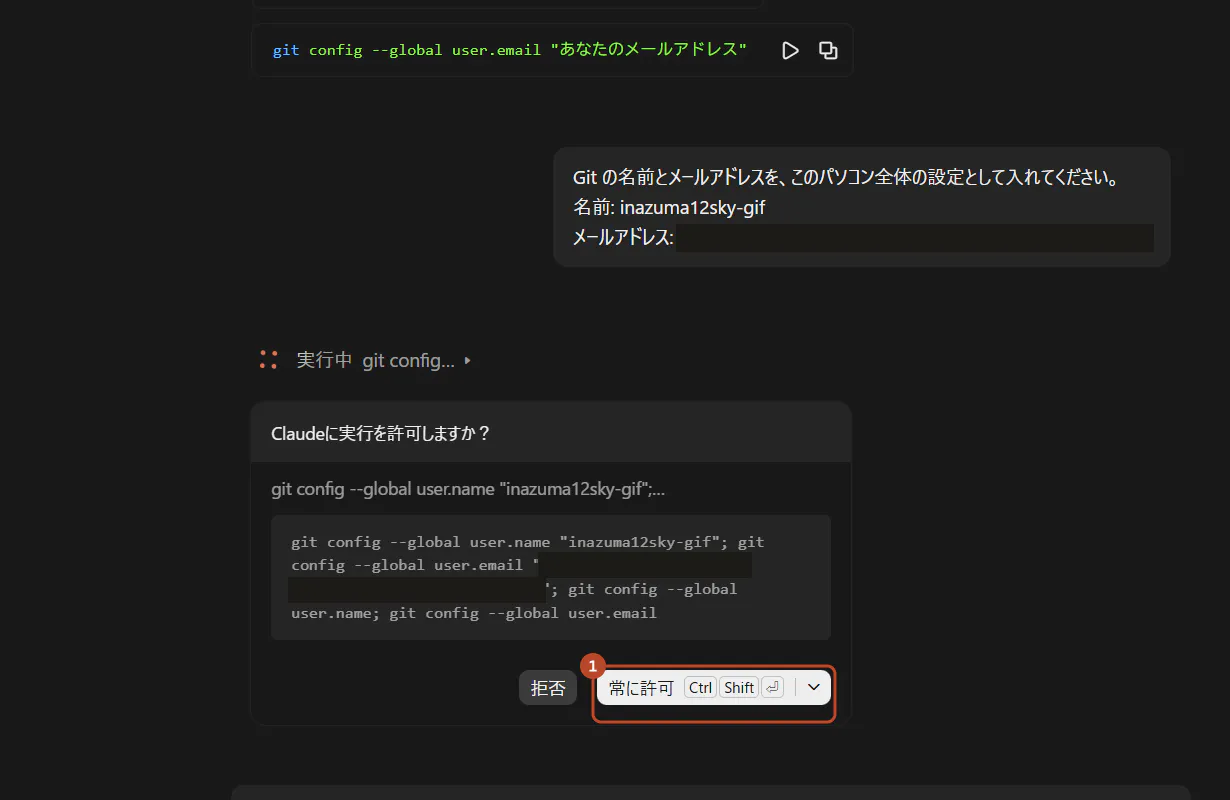Click the message input box at the bottom
This screenshot has height=800, width=1230.
click(710, 792)
